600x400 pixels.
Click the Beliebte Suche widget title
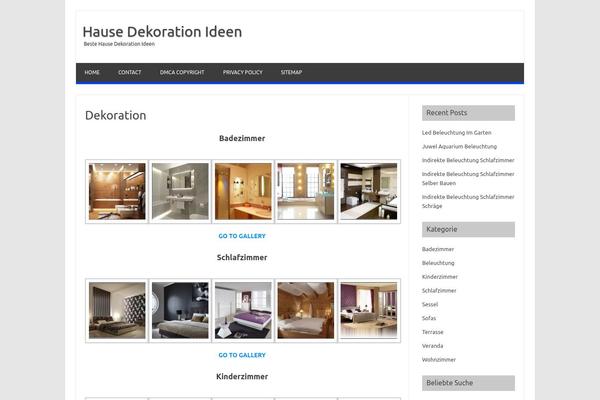[x=450, y=383]
